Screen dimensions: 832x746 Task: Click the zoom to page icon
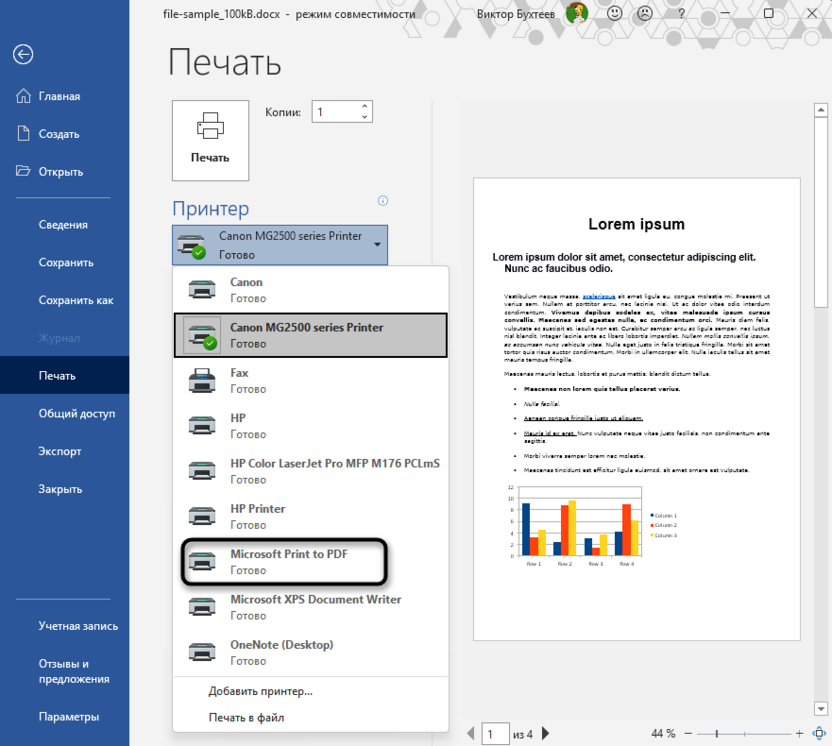tap(819, 733)
